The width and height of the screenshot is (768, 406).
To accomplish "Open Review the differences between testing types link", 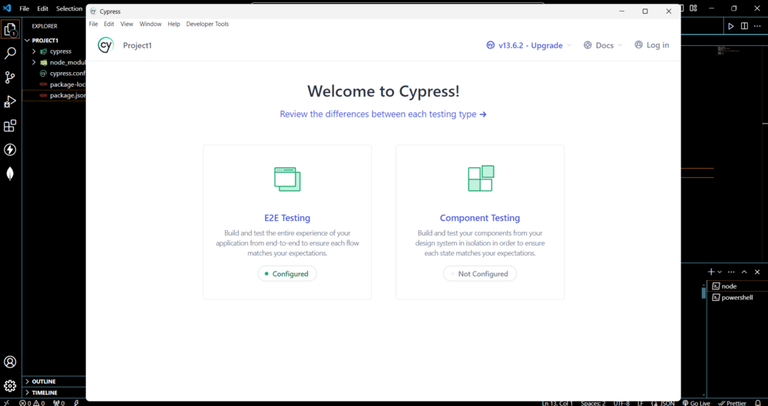I will click(x=383, y=114).
